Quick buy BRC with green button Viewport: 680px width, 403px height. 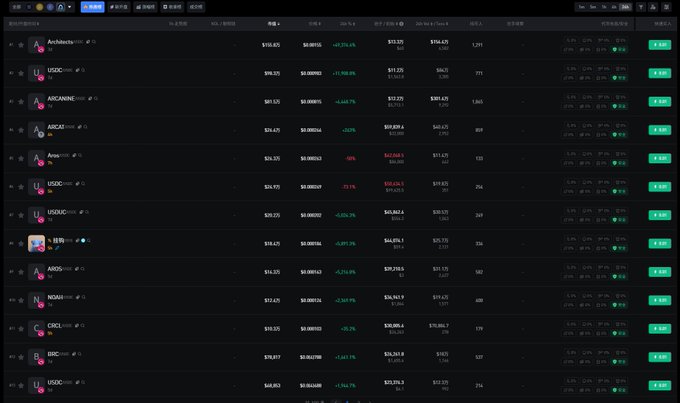point(660,357)
